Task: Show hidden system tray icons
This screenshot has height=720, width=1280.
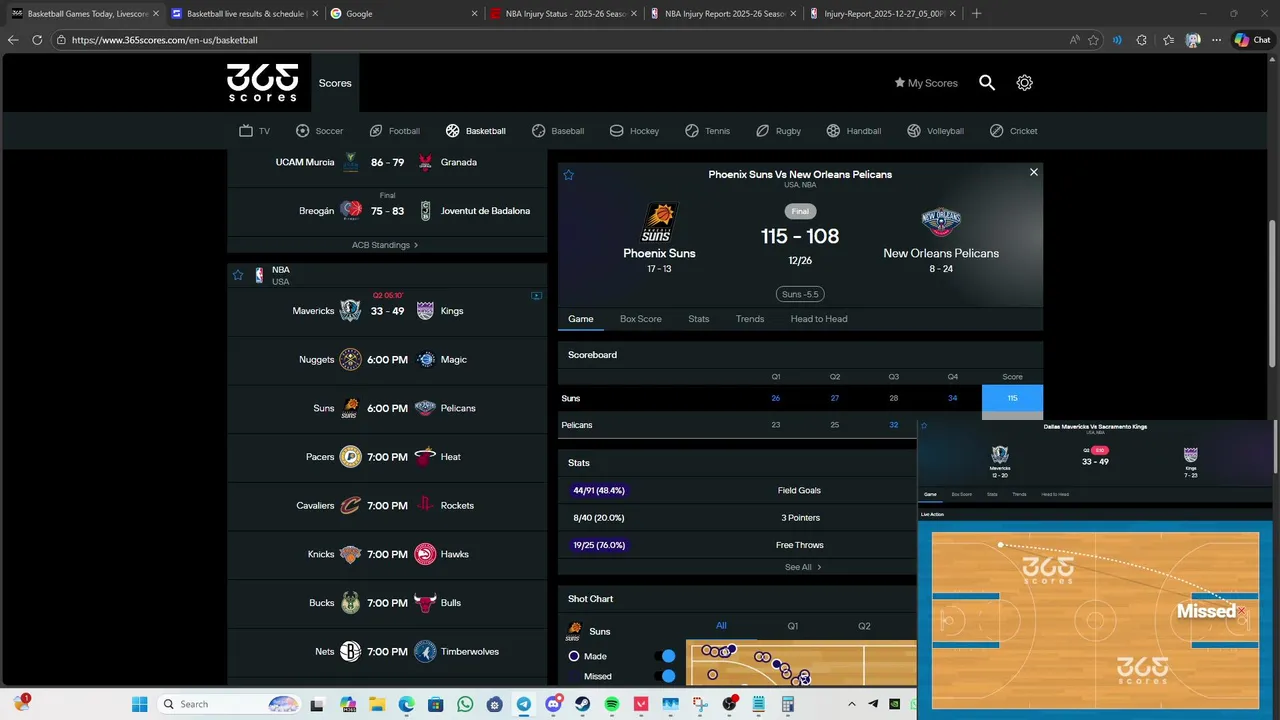Action: click(852, 704)
